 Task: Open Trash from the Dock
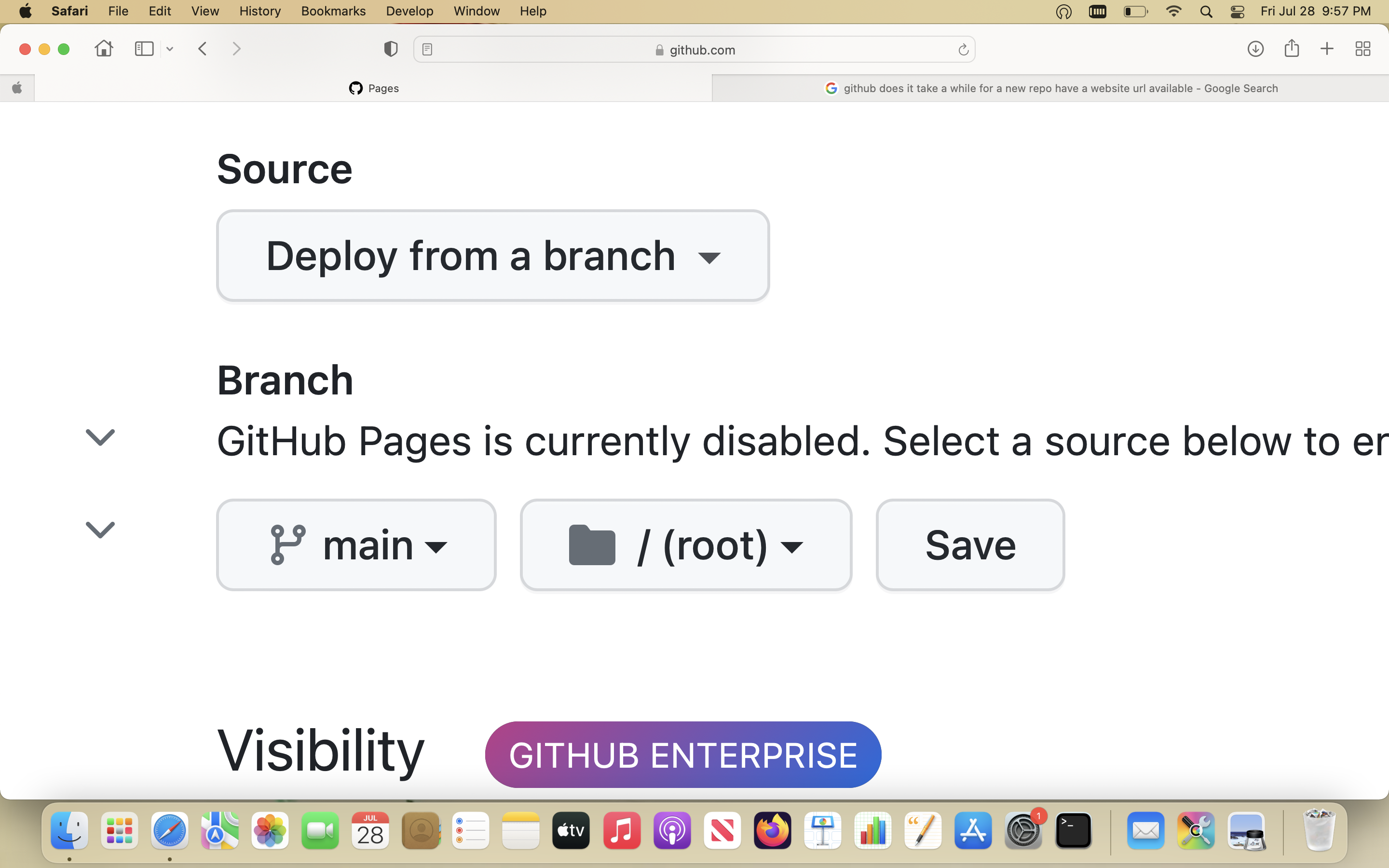(x=1319, y=830)
